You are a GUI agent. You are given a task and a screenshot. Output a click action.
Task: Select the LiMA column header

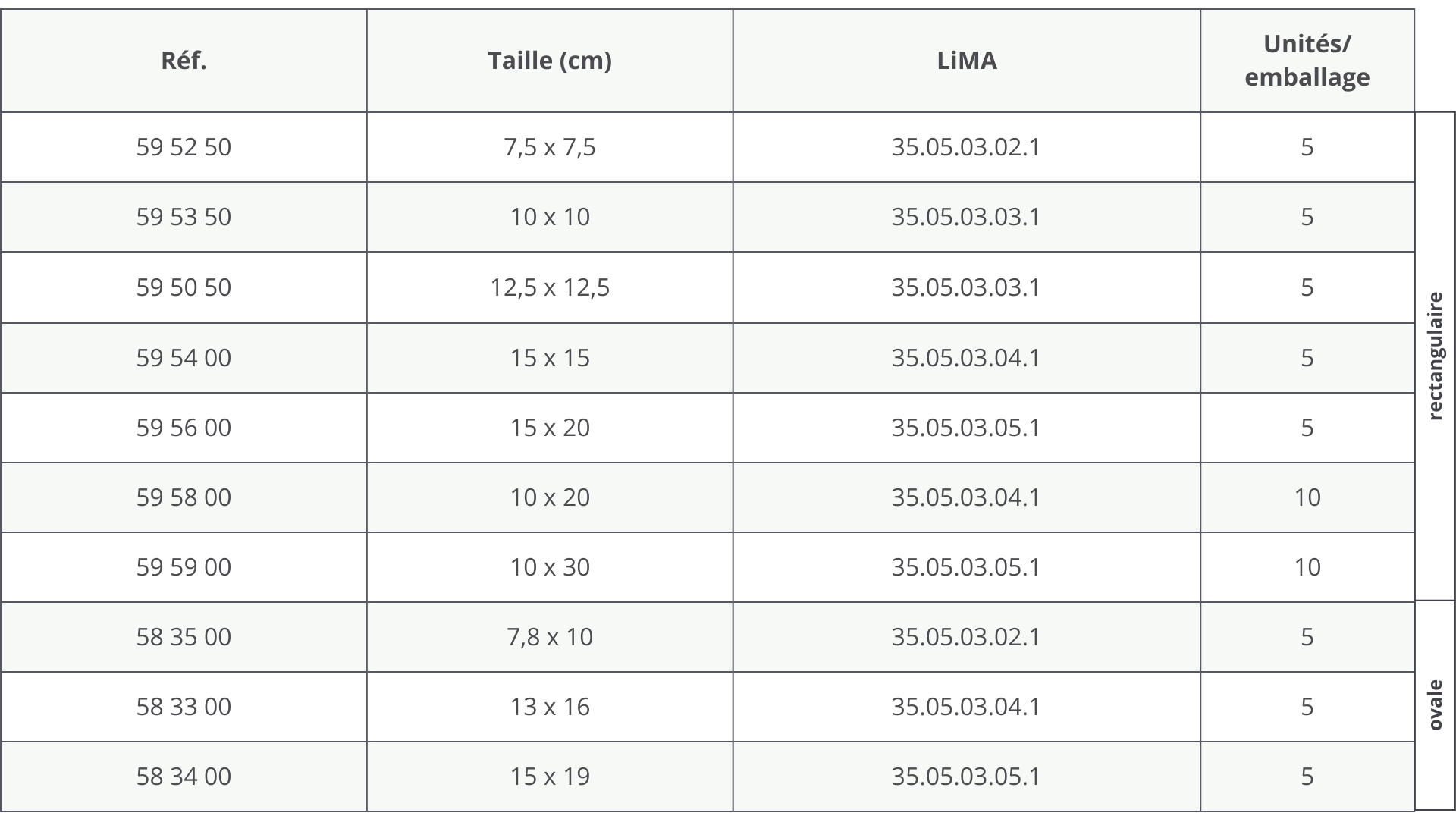(966, 61)
